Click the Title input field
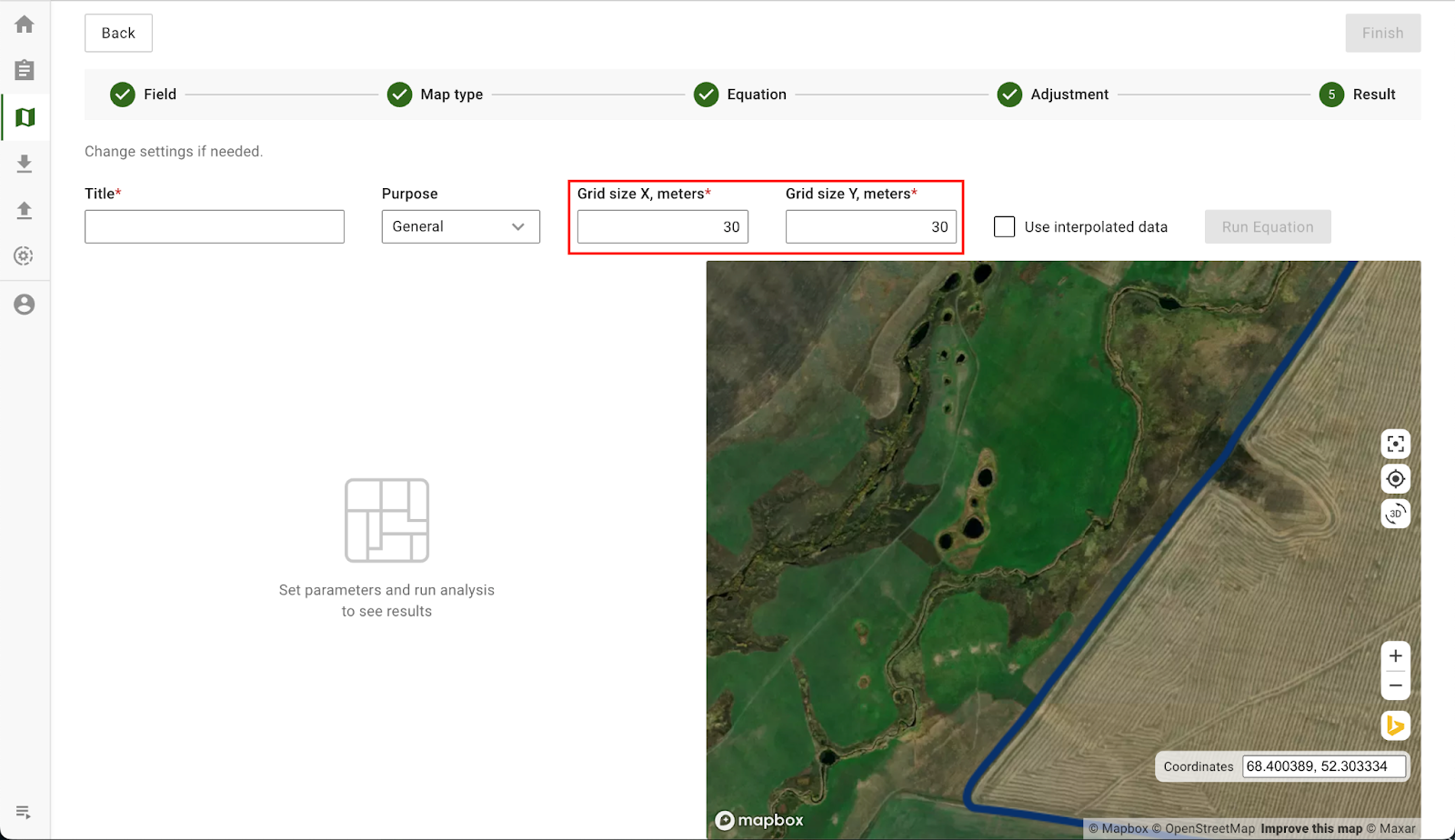1455x840 pixels. pos(215,226)
